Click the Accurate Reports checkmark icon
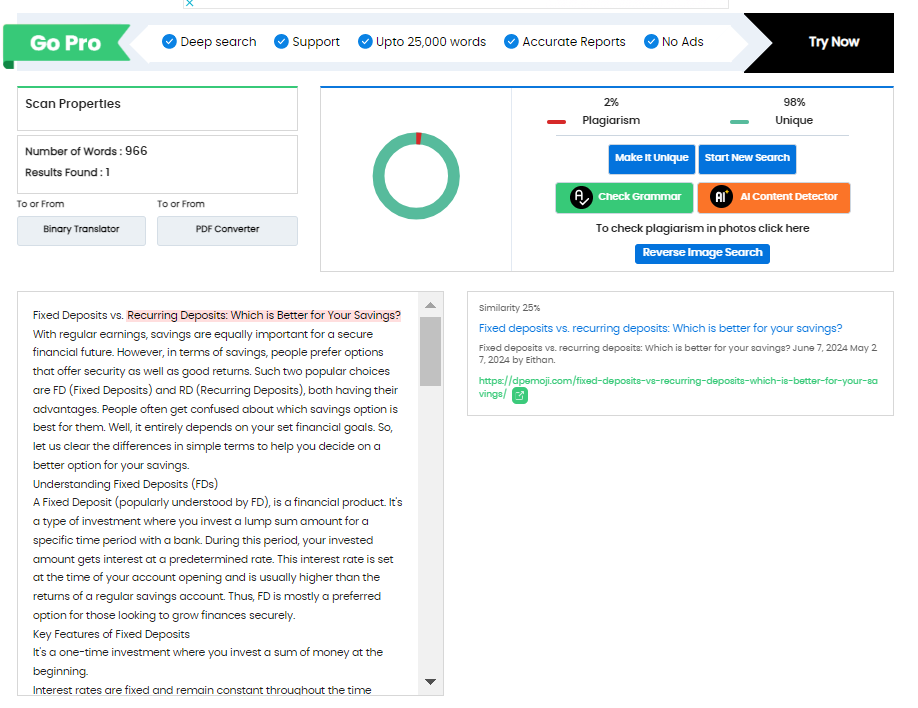The image size is (918, 708). (511, 42)
